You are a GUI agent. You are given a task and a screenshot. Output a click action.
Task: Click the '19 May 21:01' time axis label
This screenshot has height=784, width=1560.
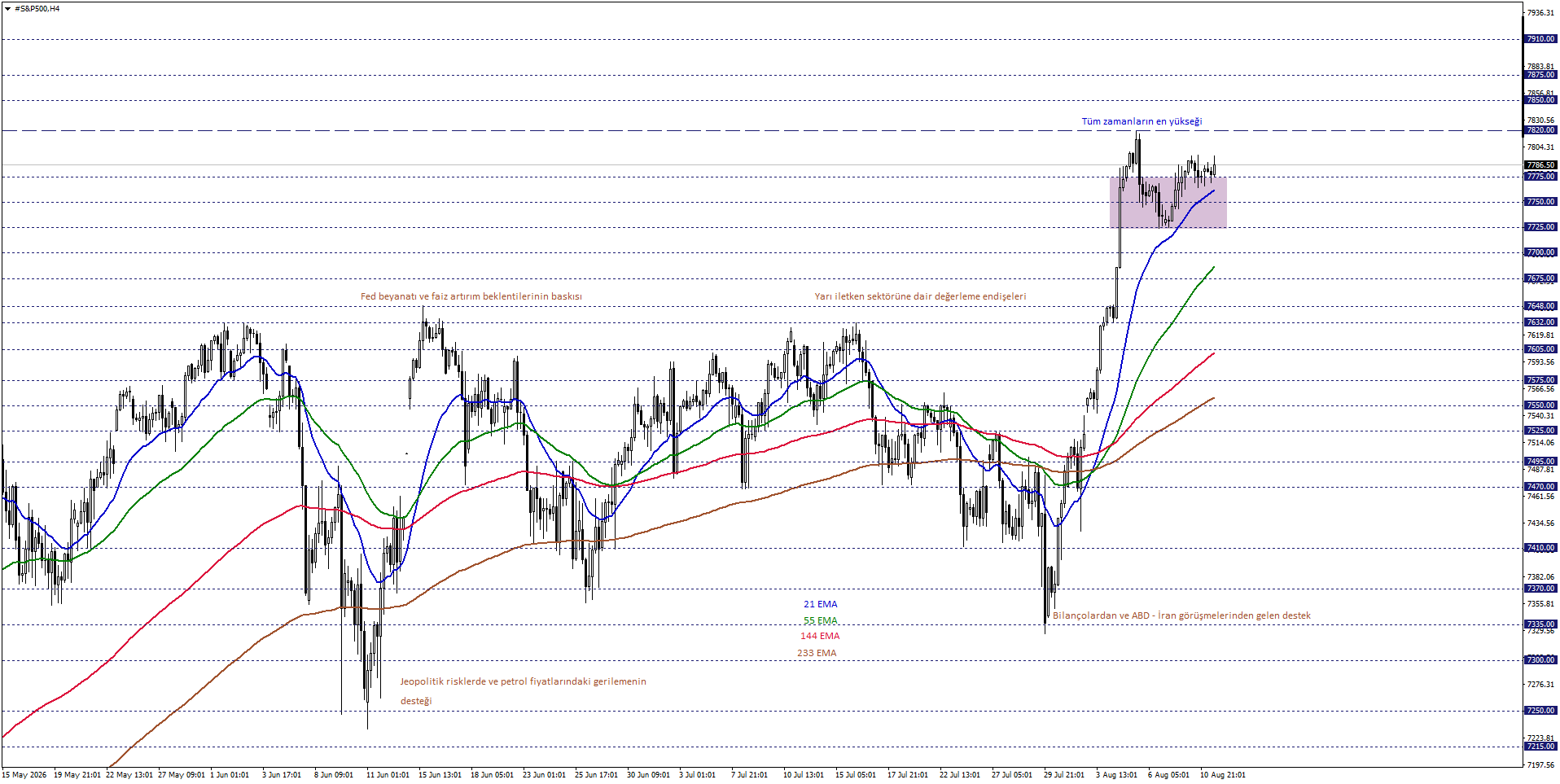pyautogui.click(x=77, y=775)
